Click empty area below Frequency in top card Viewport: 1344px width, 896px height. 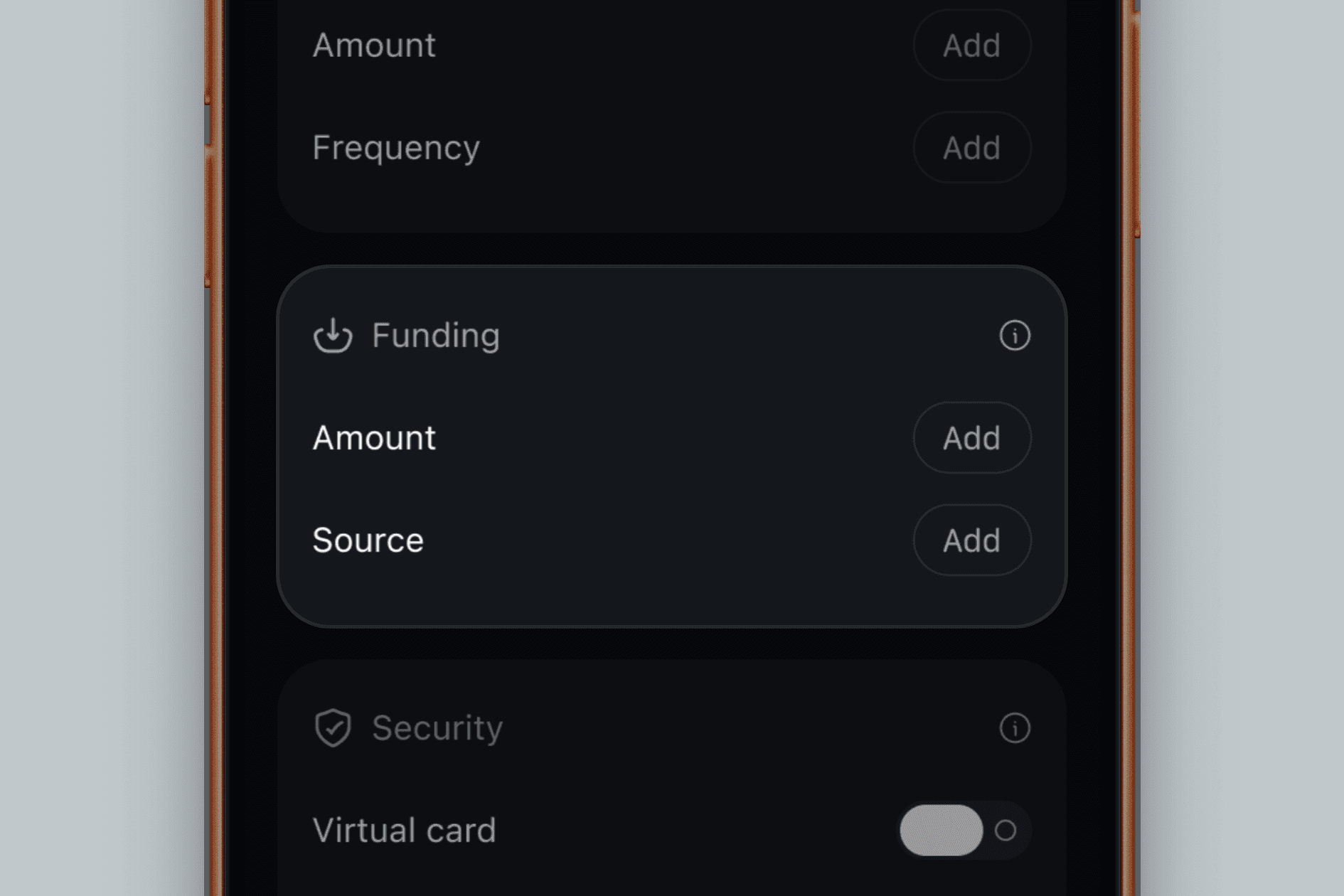point(671,206)
